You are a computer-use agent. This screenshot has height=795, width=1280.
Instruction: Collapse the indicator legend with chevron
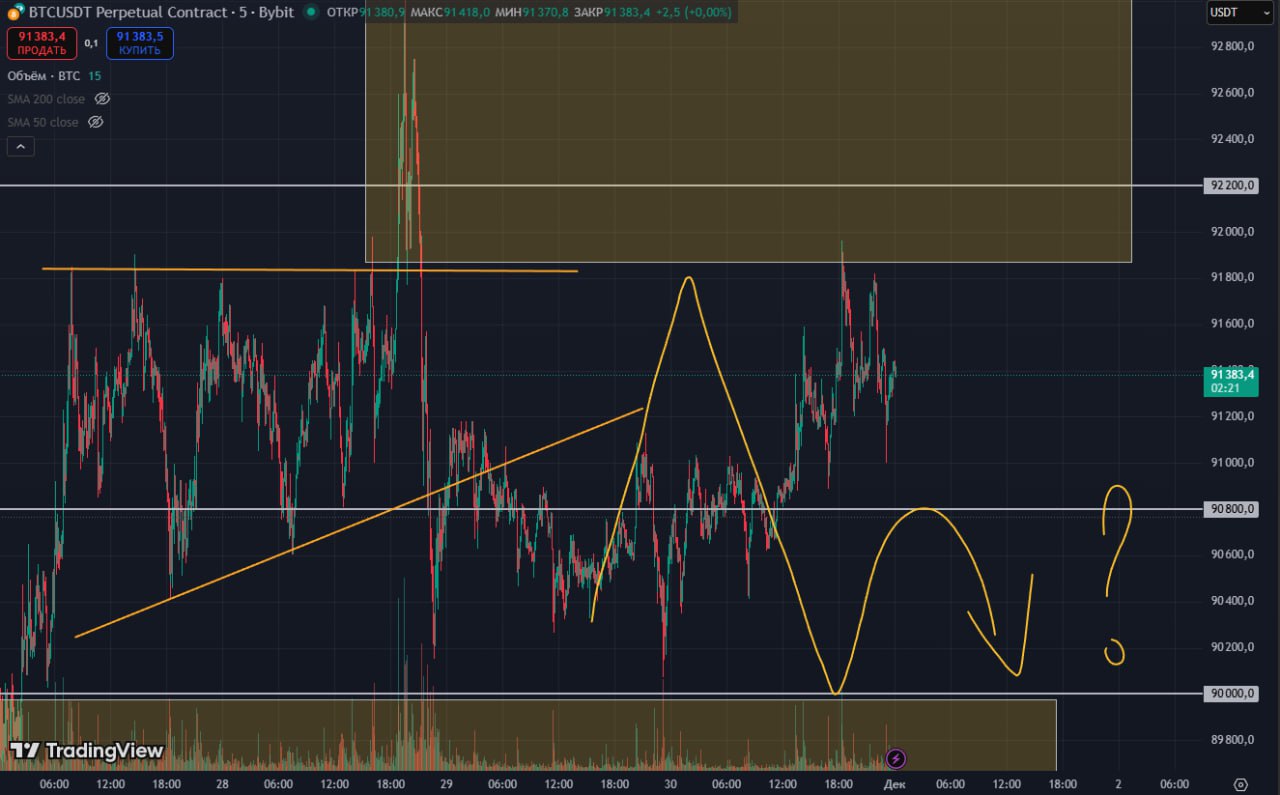(20, 147)
